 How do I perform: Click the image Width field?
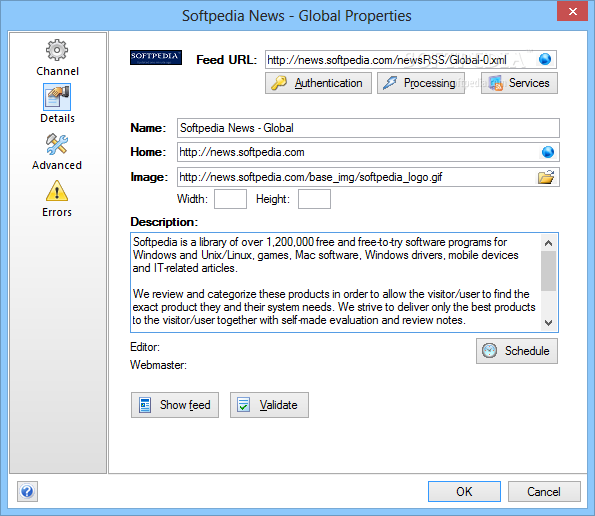click(230, 199)
